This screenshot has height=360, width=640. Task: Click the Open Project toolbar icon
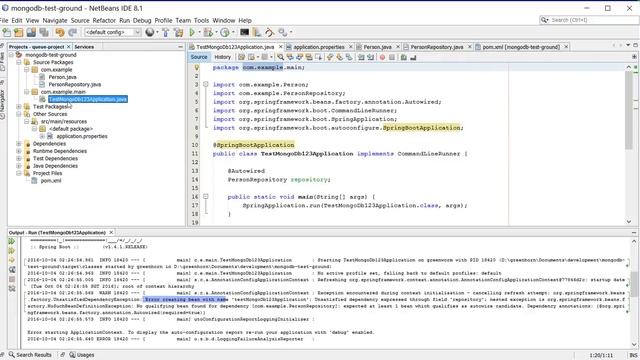(31, 32)
